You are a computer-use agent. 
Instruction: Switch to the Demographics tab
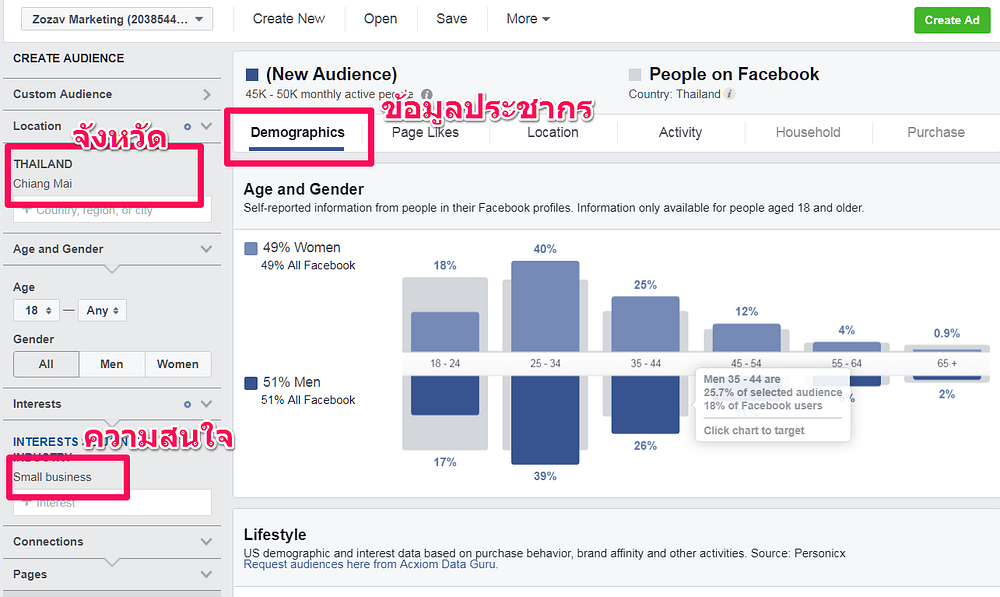pyautogui.click(x=297, y=133)
